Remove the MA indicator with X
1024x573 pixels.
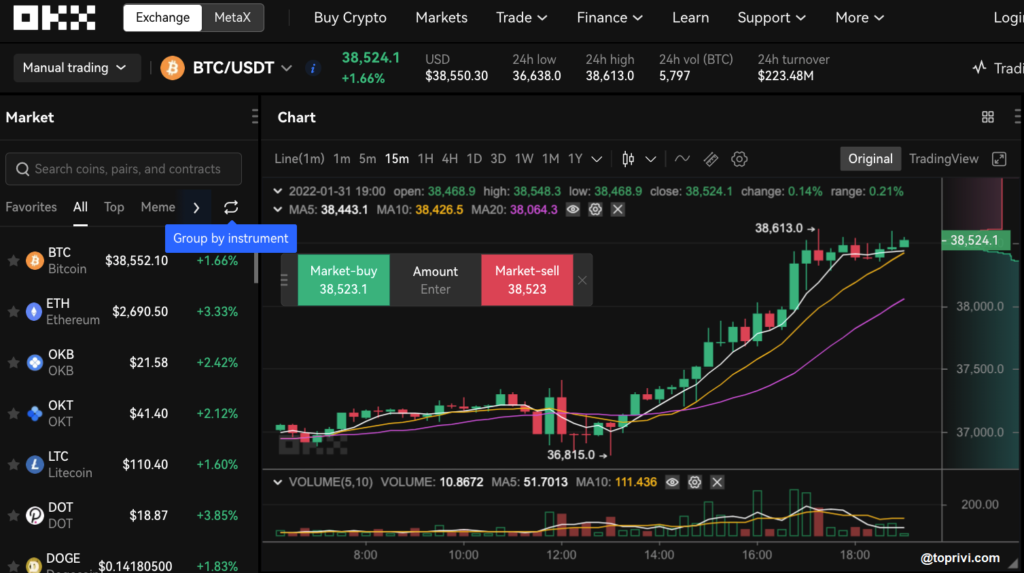pos(617,210)
